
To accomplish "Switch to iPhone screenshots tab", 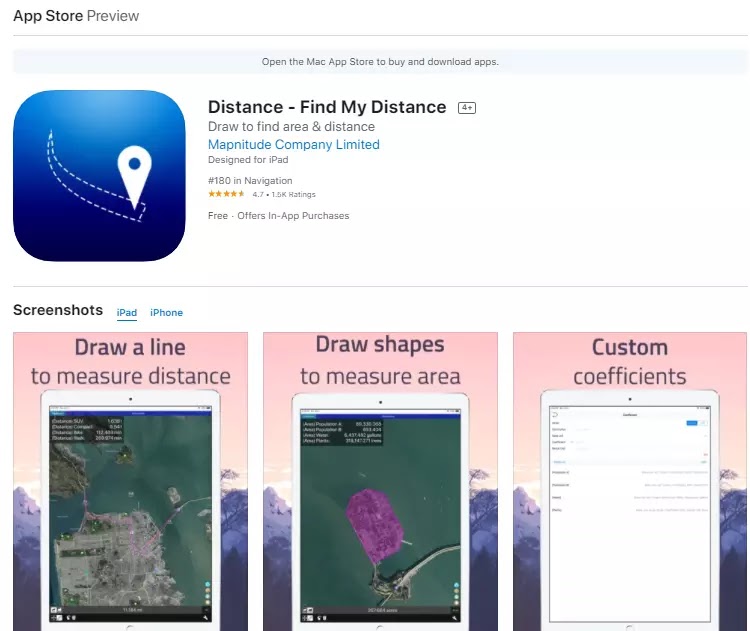I will (x=166, y=312).
